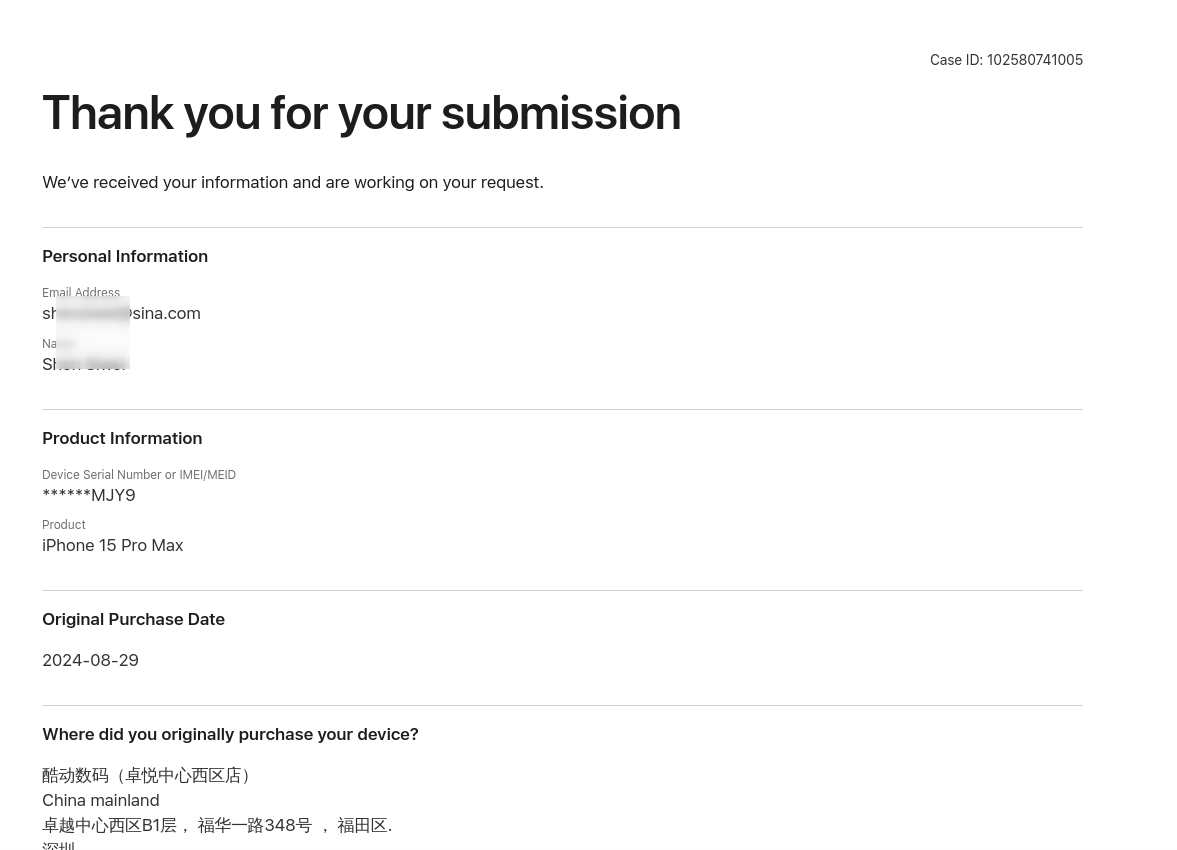
Task: Click the Device Serial Number or IMEI/MEID label
Action: coord(139,475)
